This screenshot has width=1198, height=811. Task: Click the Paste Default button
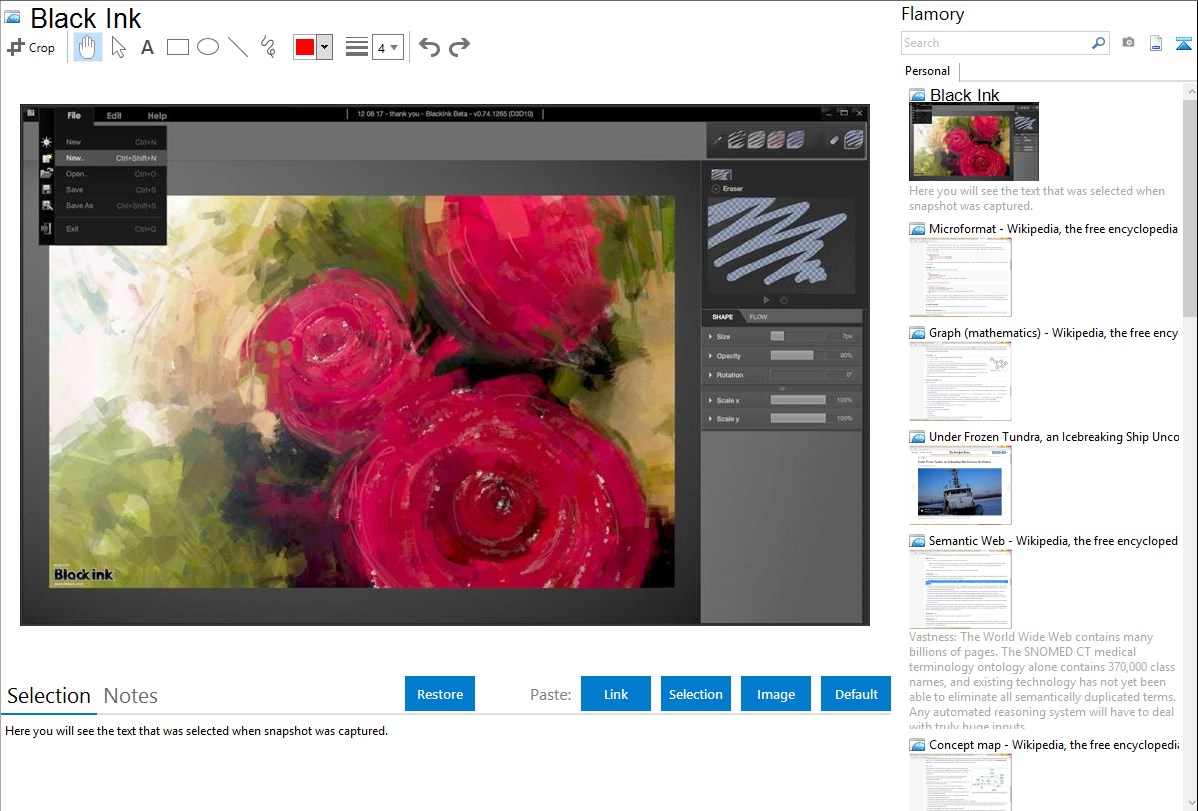coord(856,694)
